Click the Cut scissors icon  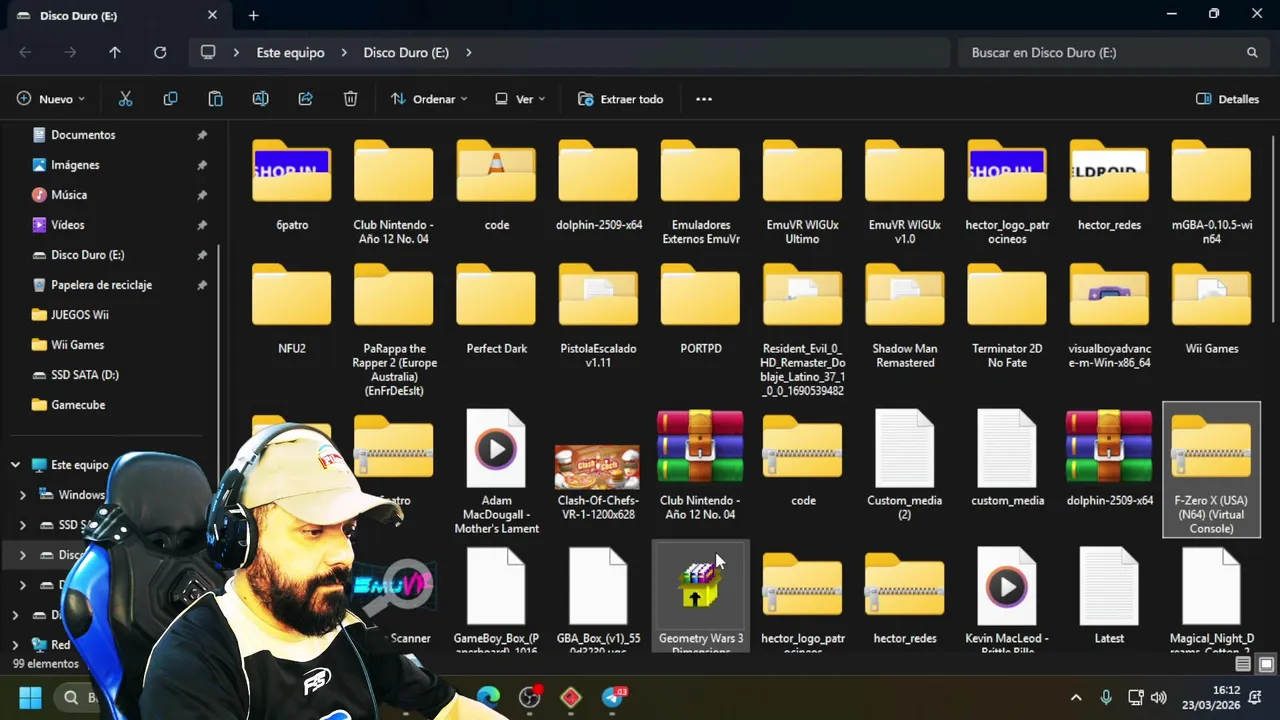[x=125, y=99]
